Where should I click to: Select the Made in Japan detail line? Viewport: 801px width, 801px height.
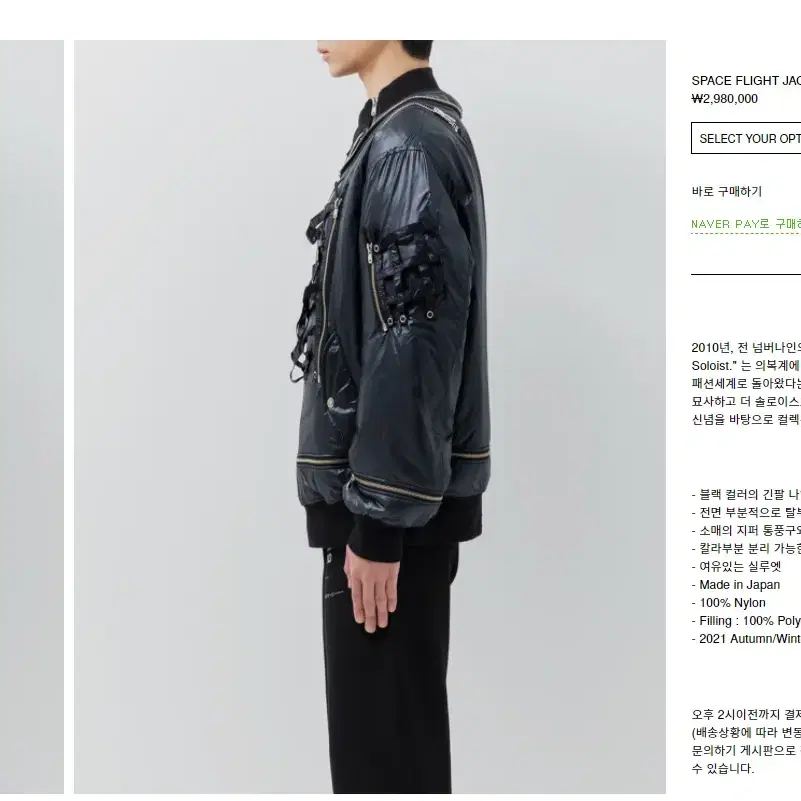(x=736, y=584)
